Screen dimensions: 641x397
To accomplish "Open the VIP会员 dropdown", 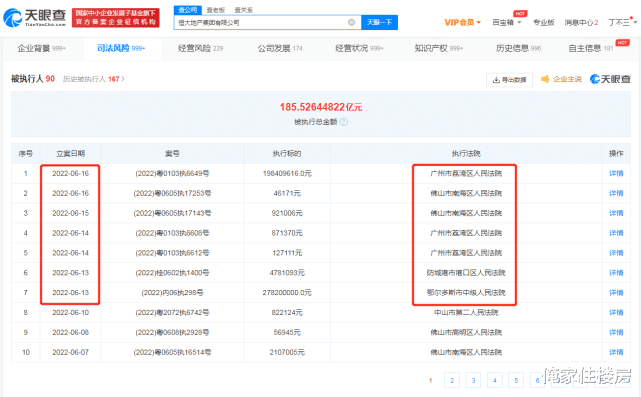I will [462, 22].
